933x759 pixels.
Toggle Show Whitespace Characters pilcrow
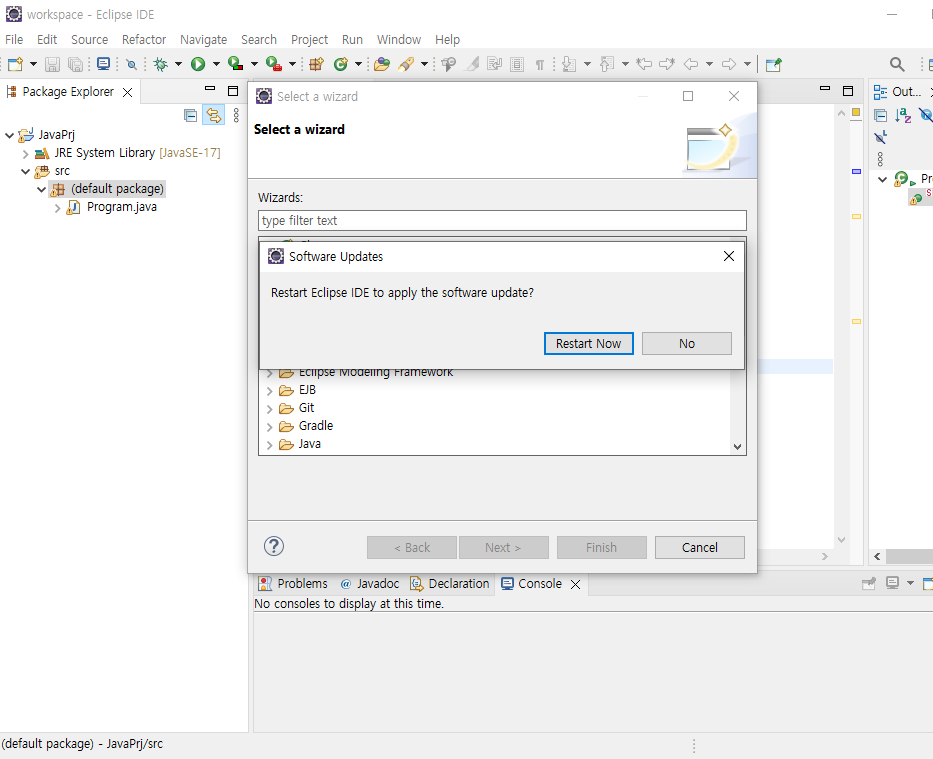540,64
